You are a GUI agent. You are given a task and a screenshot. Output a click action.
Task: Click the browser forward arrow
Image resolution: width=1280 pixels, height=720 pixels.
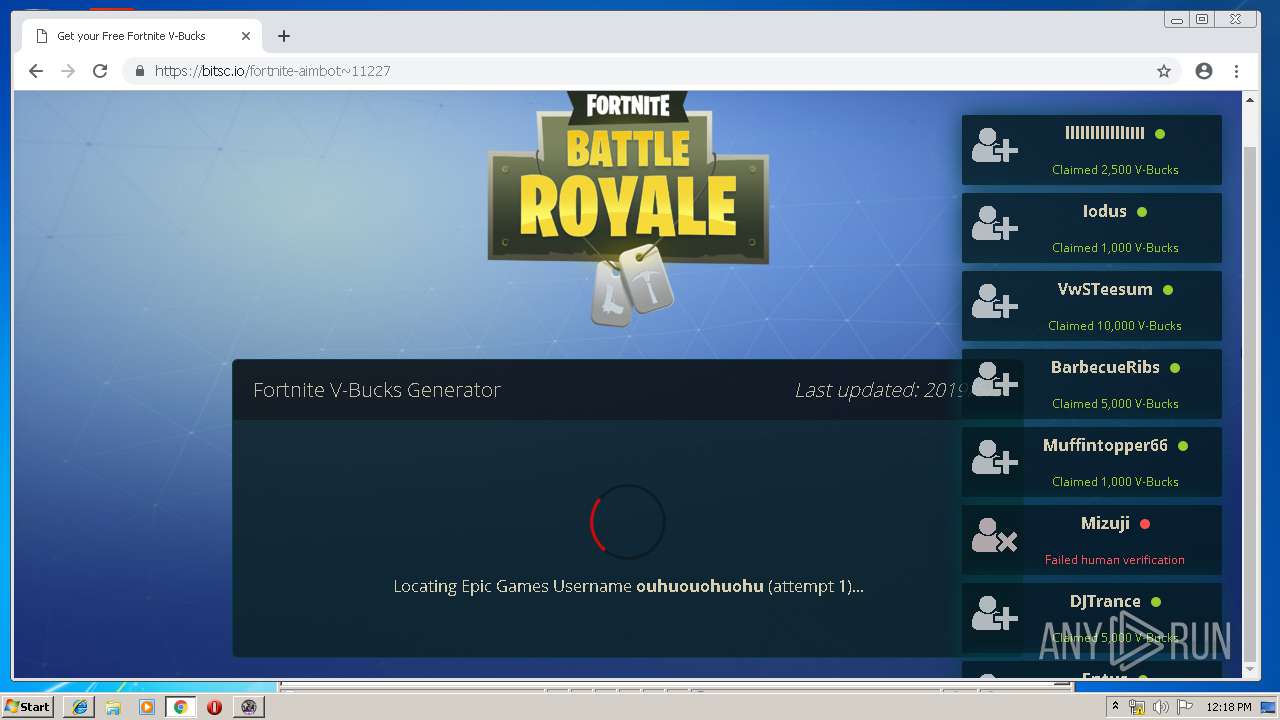68,71
